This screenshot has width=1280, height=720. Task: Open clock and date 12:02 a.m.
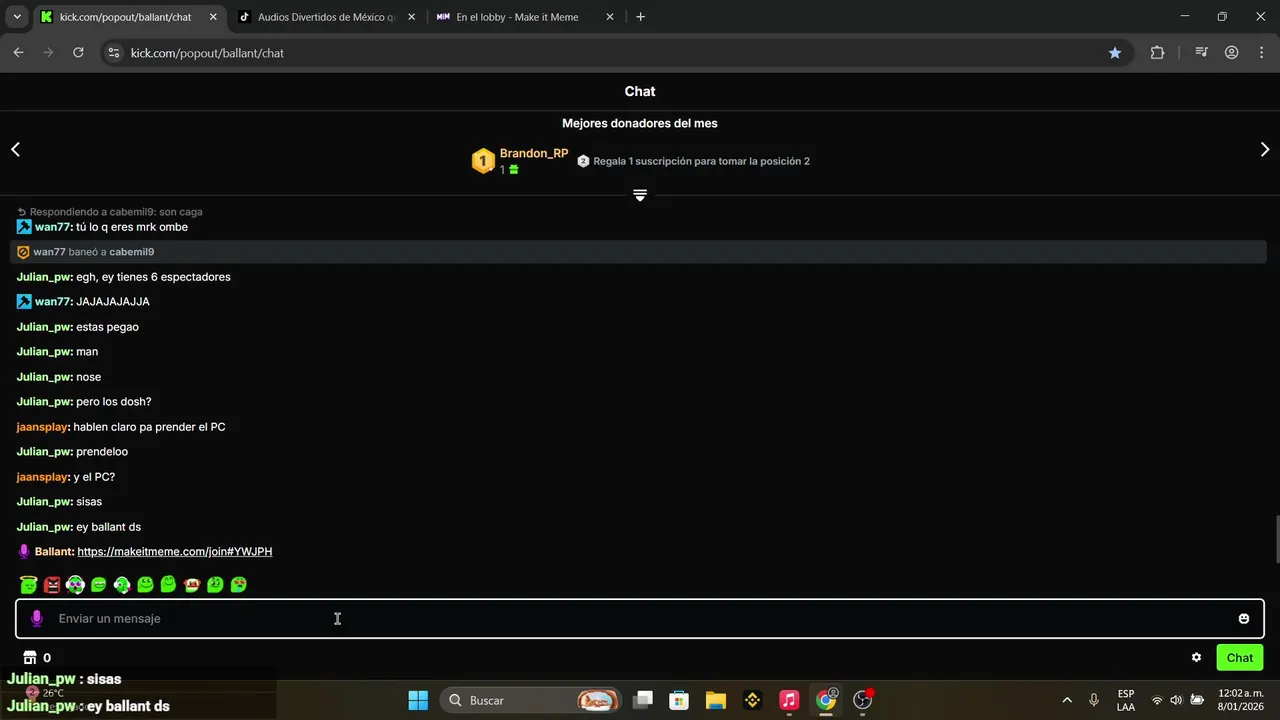tap(1240, 700)
